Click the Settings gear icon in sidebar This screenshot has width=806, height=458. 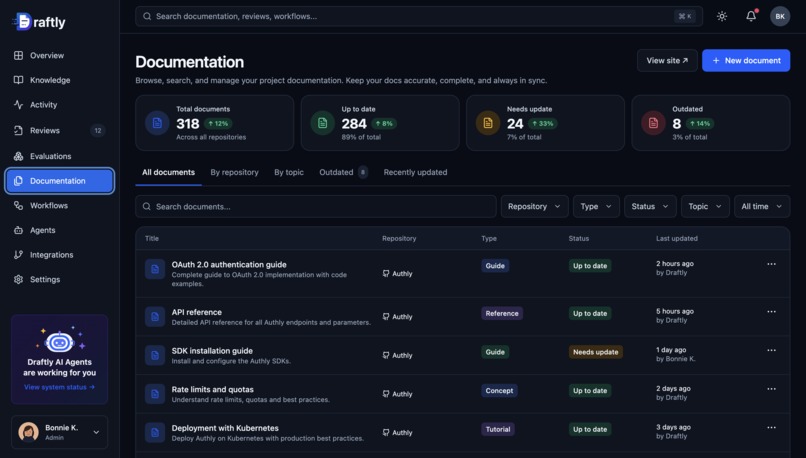pyautogui.click(x=19, y=280)
